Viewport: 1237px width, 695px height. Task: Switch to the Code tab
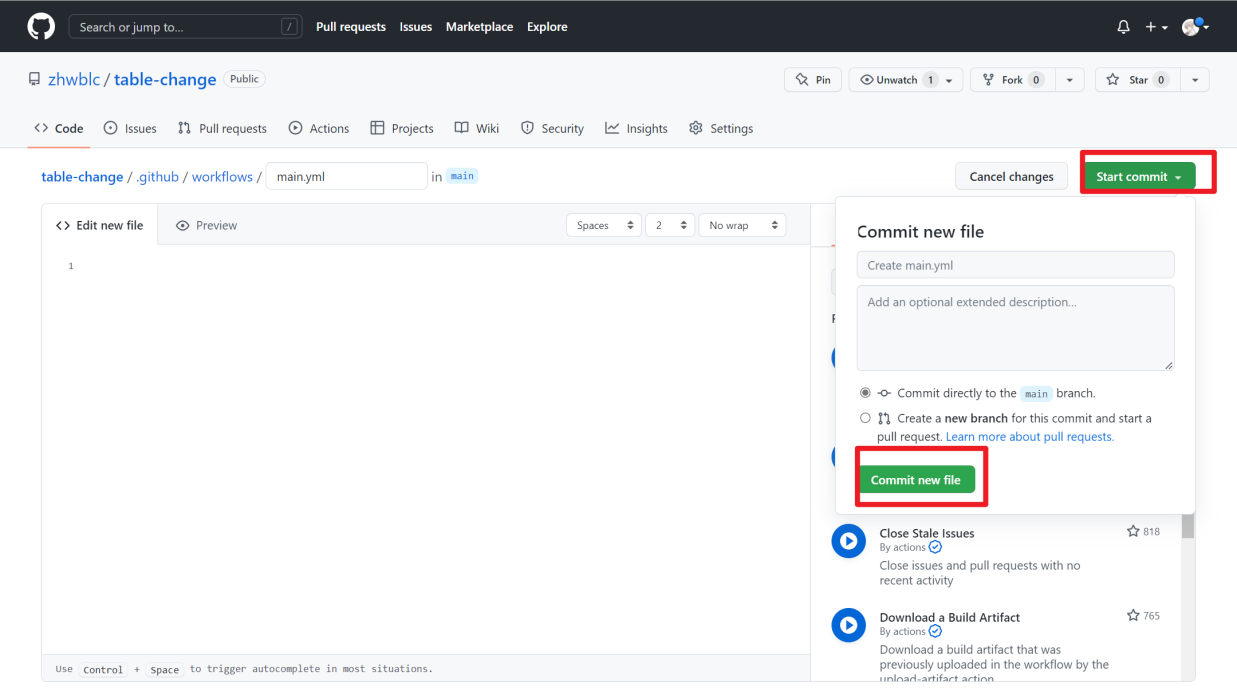[59, 128]
